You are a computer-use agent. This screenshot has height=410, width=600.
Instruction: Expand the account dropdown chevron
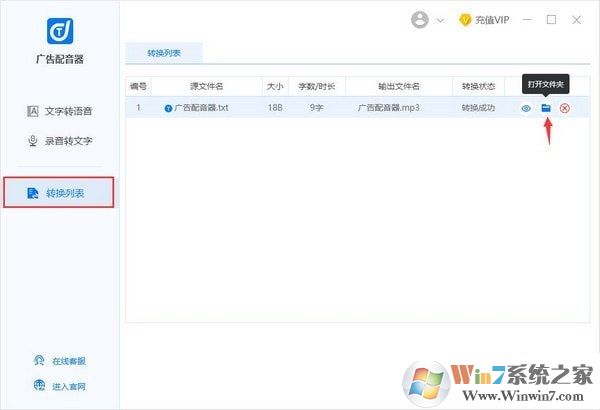coord(440,20)
